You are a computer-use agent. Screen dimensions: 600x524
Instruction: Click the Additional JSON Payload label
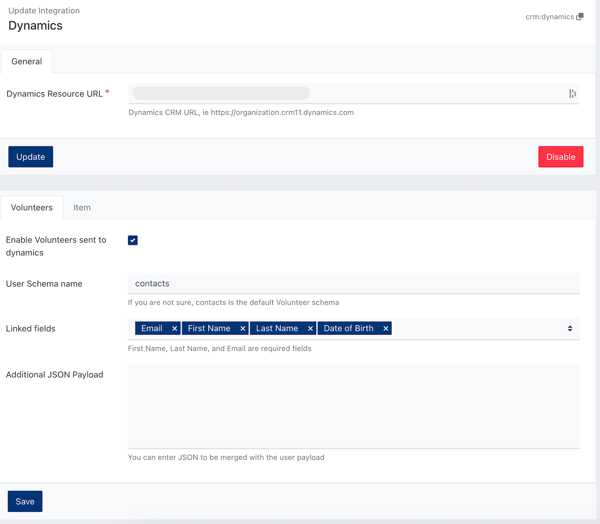coord(54,374)
